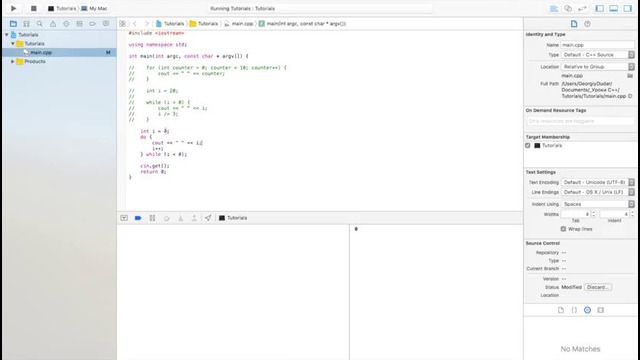Show the Object library
The width and height of the screenshot is (640, 360).
pos(587,310)
